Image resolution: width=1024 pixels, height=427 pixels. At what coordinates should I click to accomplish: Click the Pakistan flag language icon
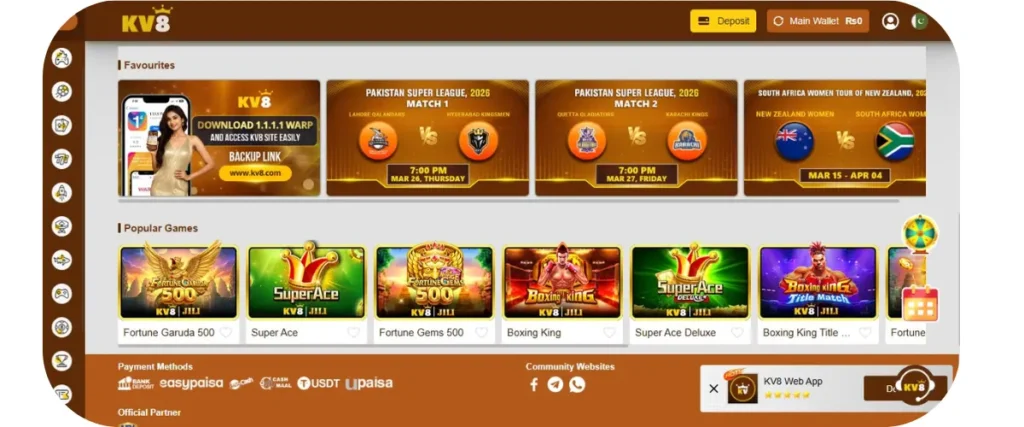920,21
